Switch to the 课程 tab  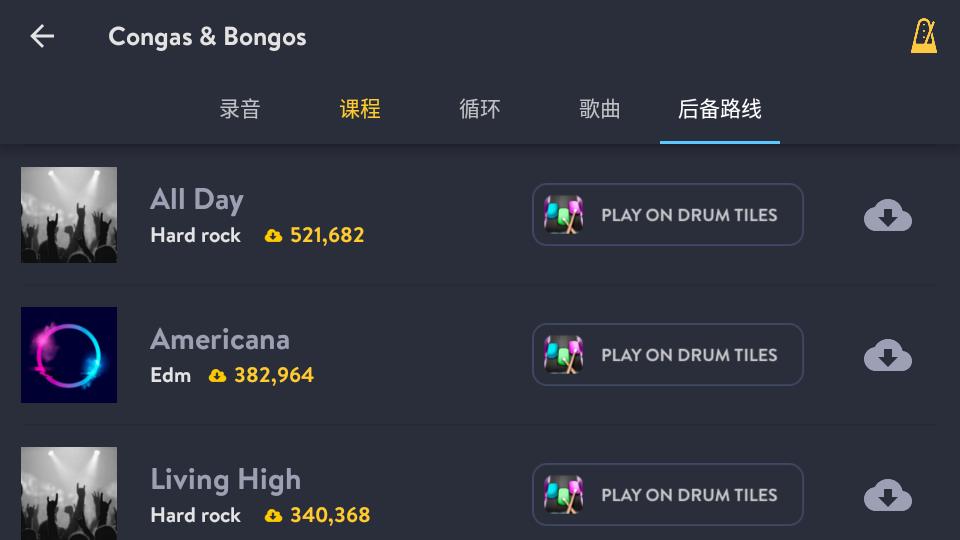pos(360,109)
